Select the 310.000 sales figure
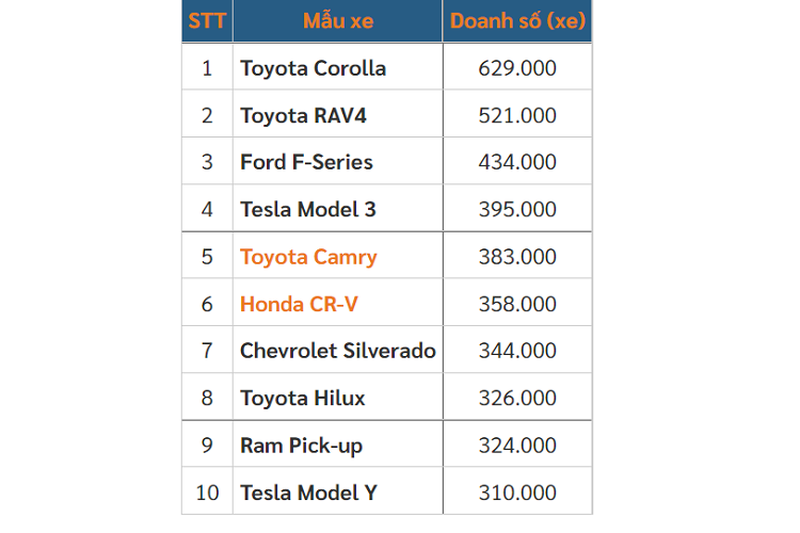Viewport: 800px width, 533px height. (517, 493)
